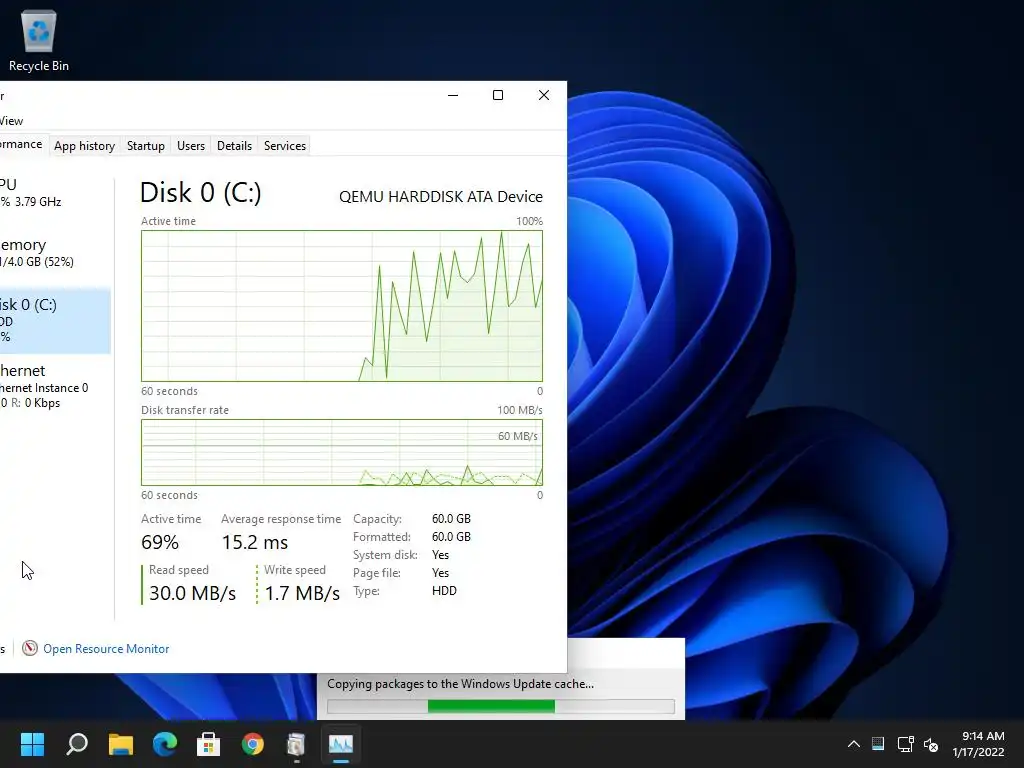Open Microsoft Edge from taskbar
Screen dimensions: 1024x768
[165, 744]
